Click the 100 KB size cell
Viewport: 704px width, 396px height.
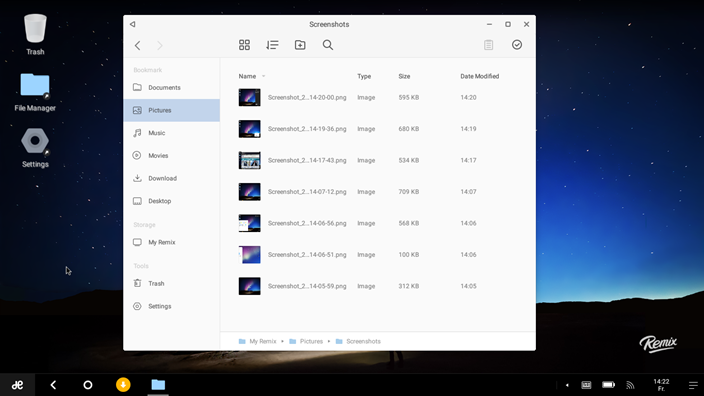point(409,255)
